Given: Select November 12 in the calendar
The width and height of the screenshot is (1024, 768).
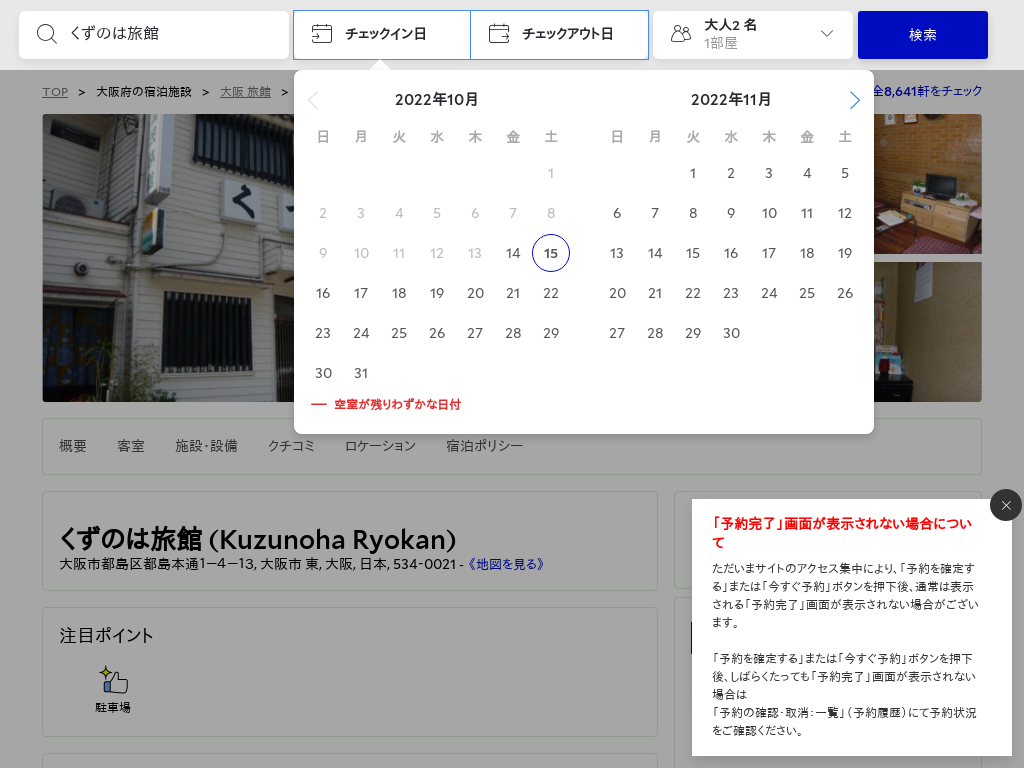Looking at the screenshot, I should [x=845, y=213].
